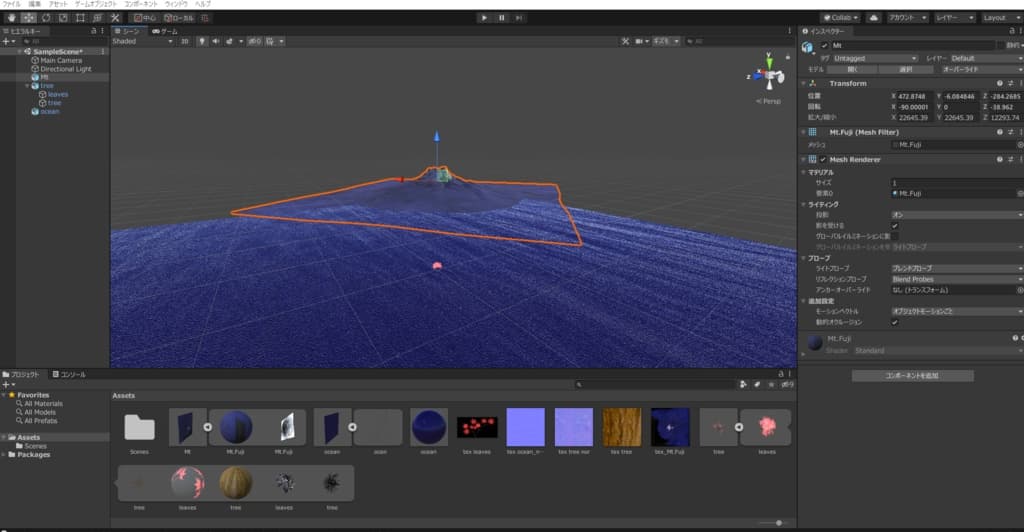1024x532 pixels.
Task: Select the Rect Transform tool
Action: pos(80,18)
